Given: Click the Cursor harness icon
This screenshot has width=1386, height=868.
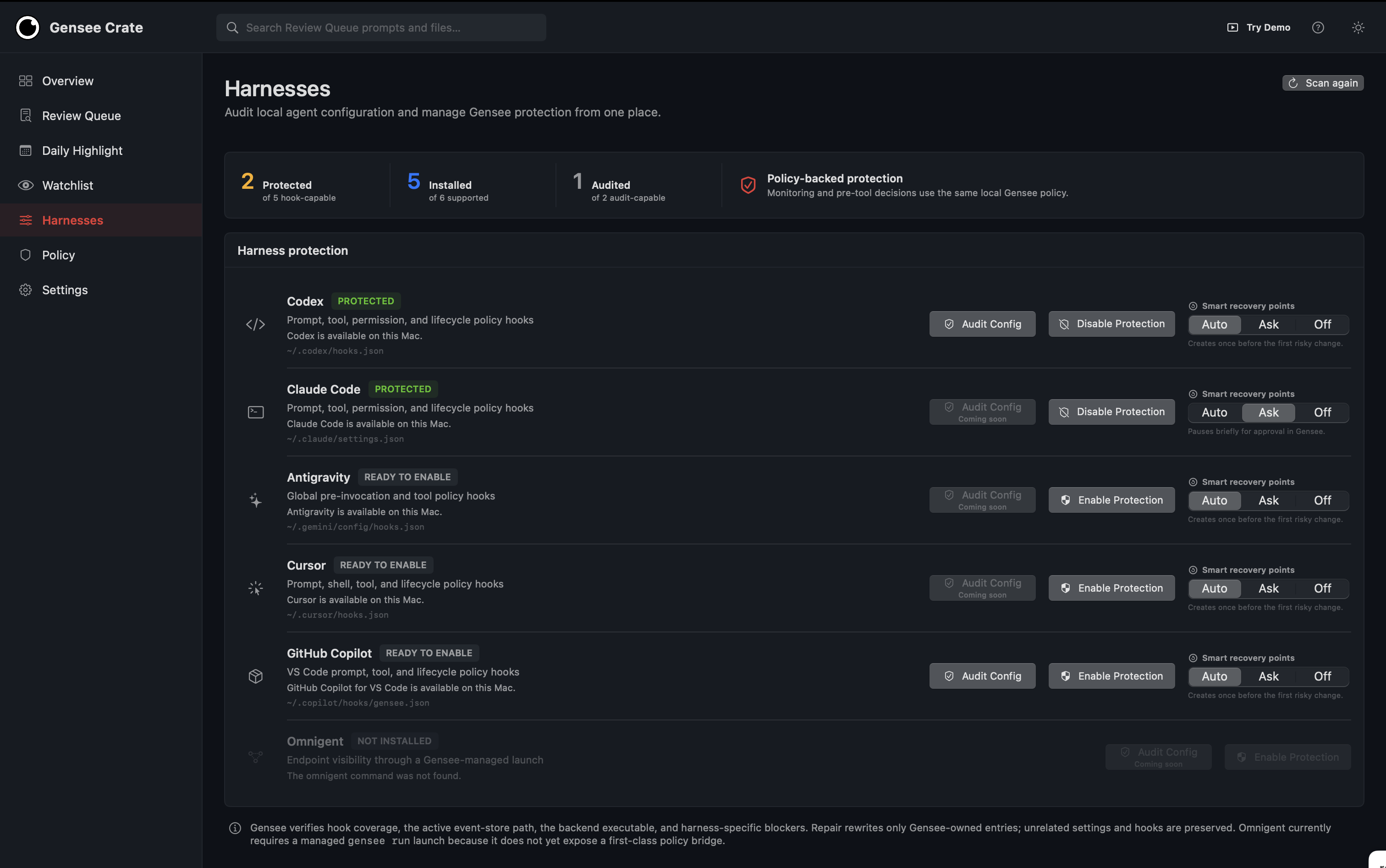Looking at the screenshot, I should tap(255, 588).
